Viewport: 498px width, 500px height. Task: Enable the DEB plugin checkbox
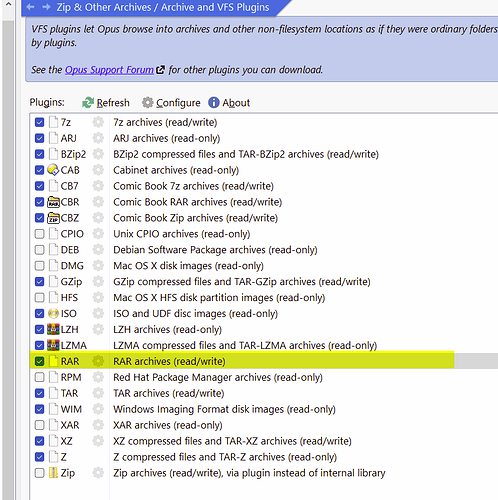[39, 250]
